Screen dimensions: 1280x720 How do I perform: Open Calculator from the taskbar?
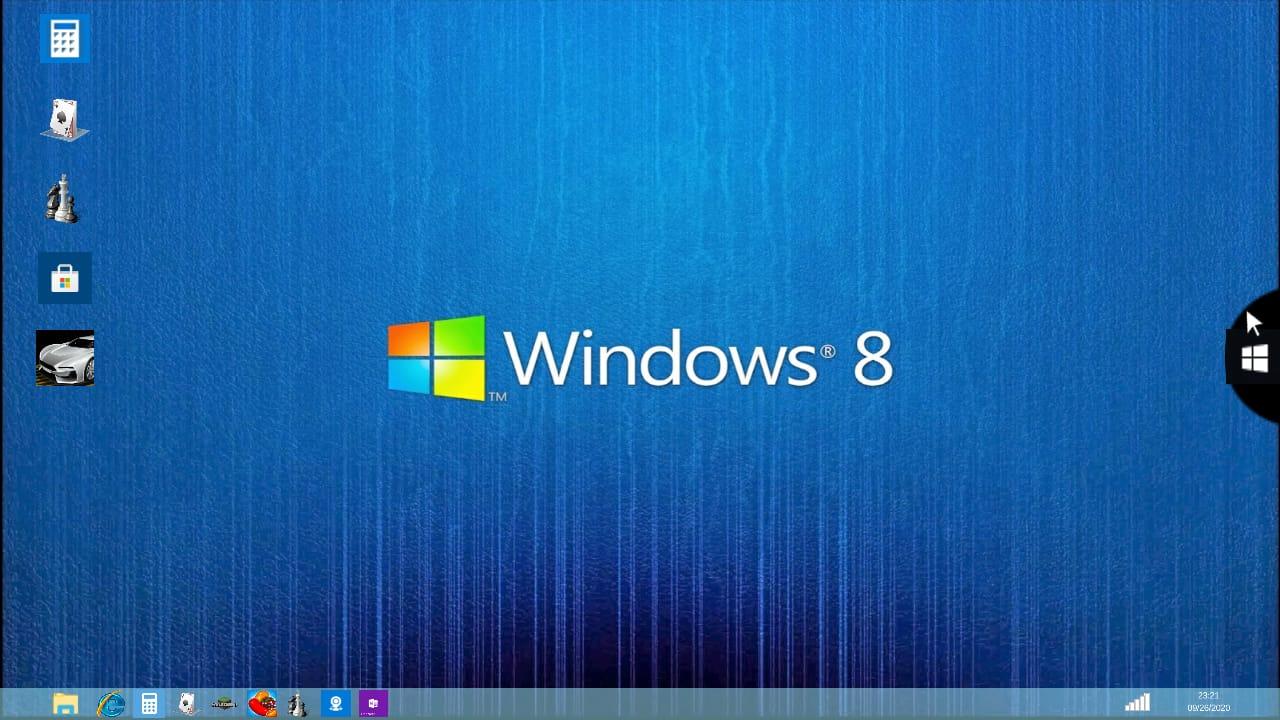click(149, 704)
